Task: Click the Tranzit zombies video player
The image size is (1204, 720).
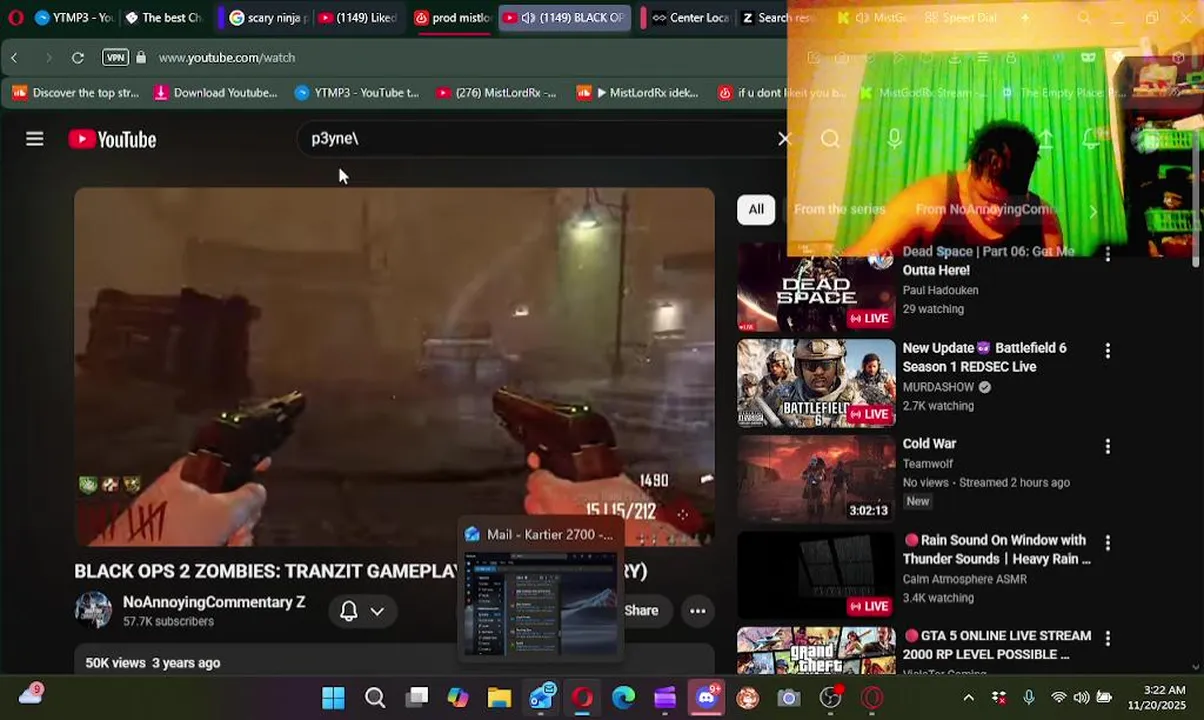Action: pos(394,367)
